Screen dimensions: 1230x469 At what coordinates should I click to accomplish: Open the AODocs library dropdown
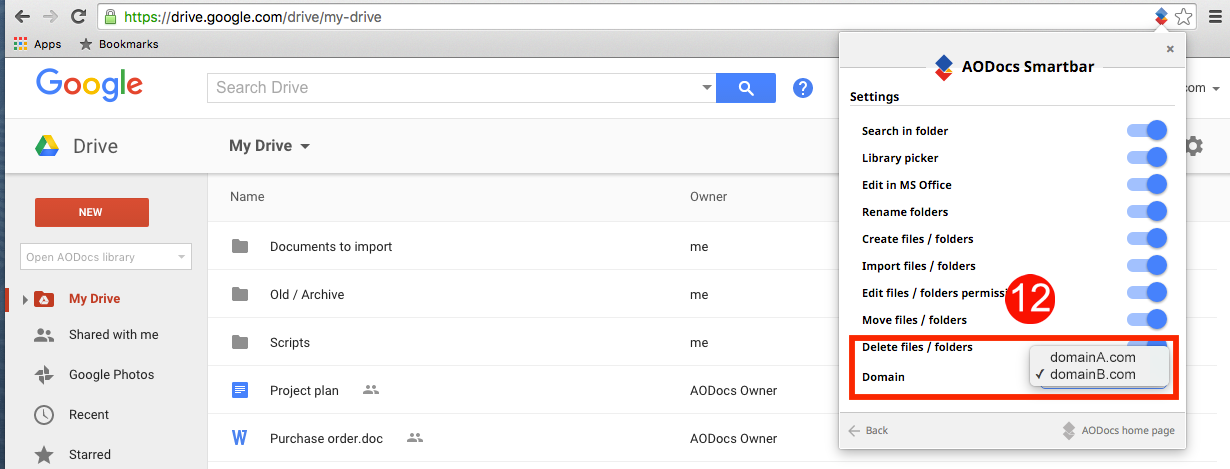tap(106, 257)
